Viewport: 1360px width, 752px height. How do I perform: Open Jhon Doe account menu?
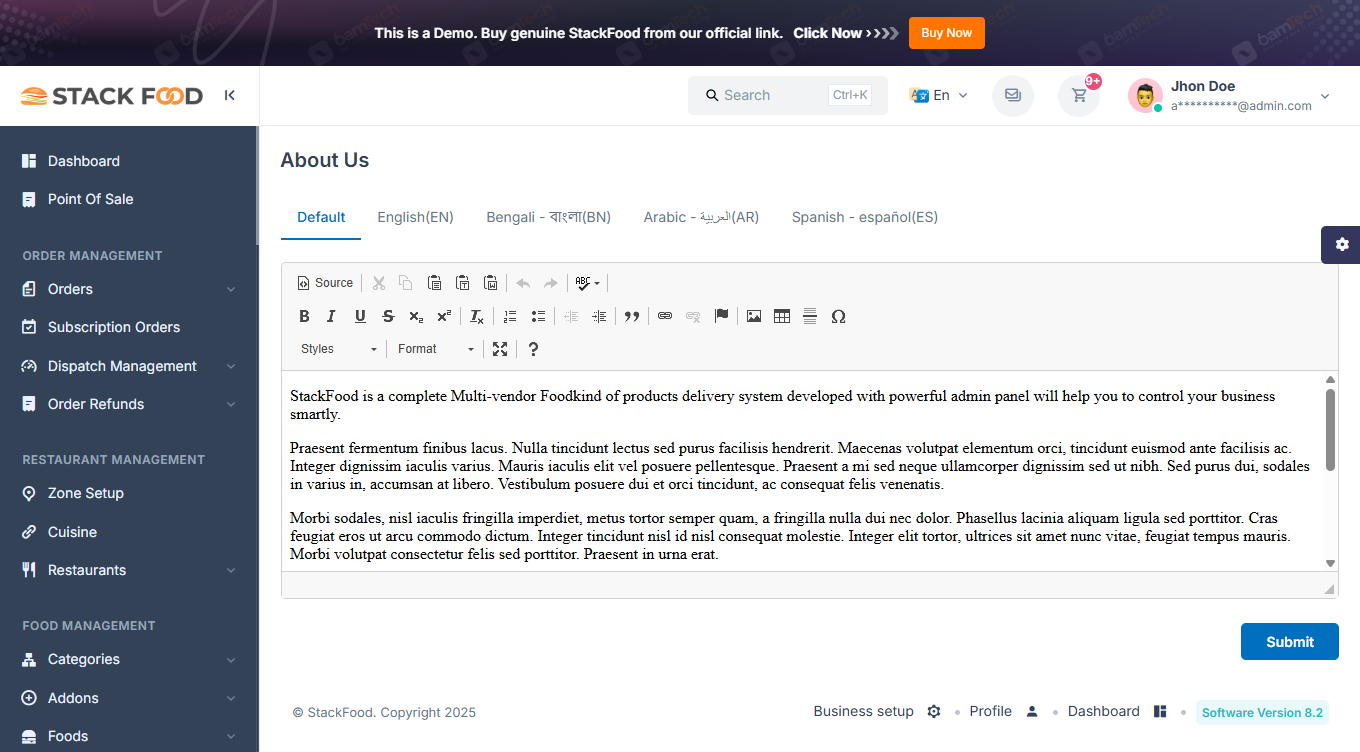click(x=1229, y=96)
